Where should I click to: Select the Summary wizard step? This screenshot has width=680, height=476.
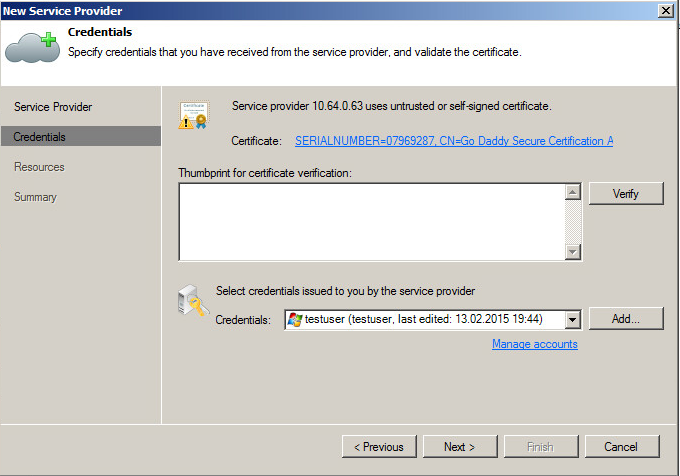point(35,197)
